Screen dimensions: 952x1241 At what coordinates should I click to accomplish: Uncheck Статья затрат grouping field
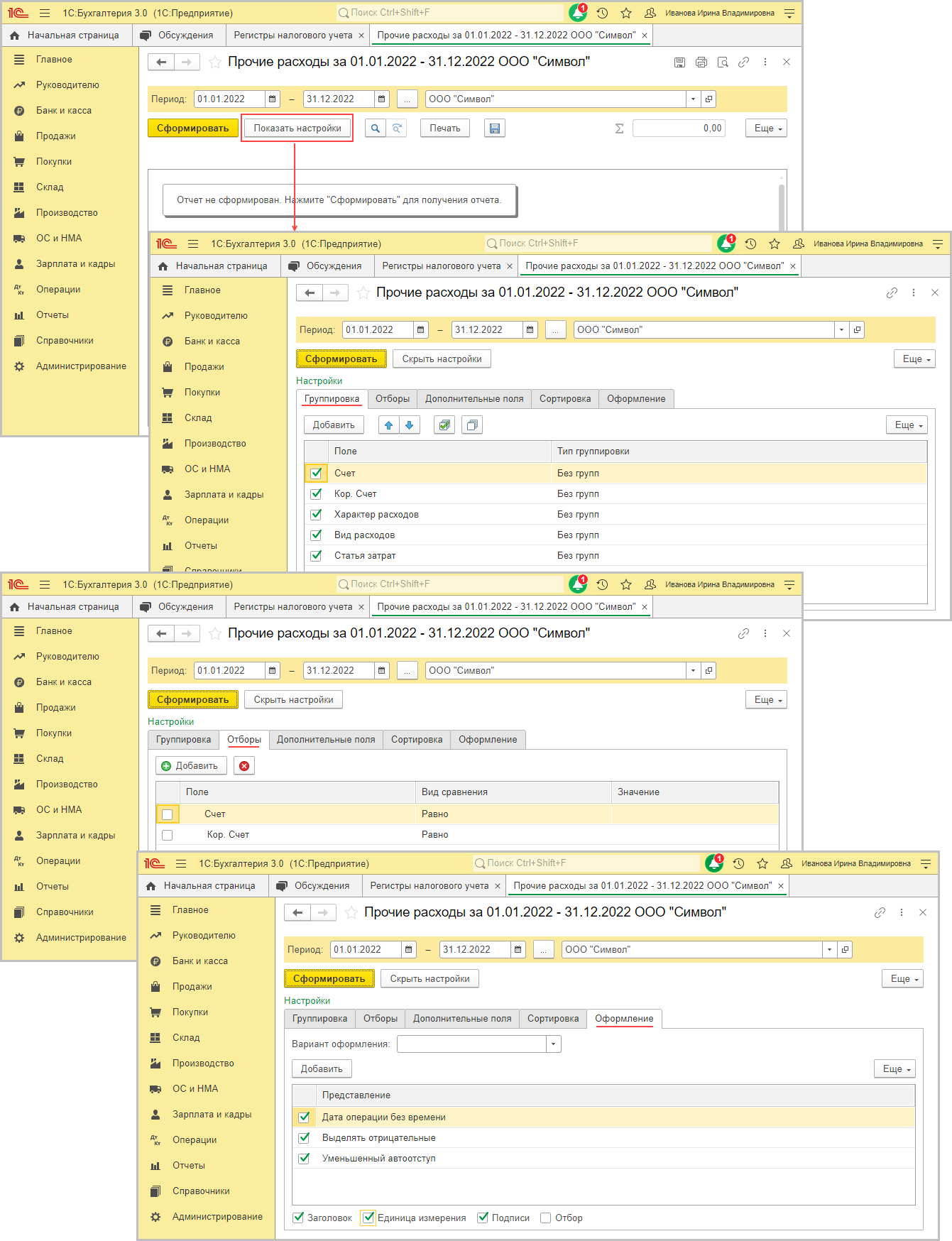click(317, 556)
